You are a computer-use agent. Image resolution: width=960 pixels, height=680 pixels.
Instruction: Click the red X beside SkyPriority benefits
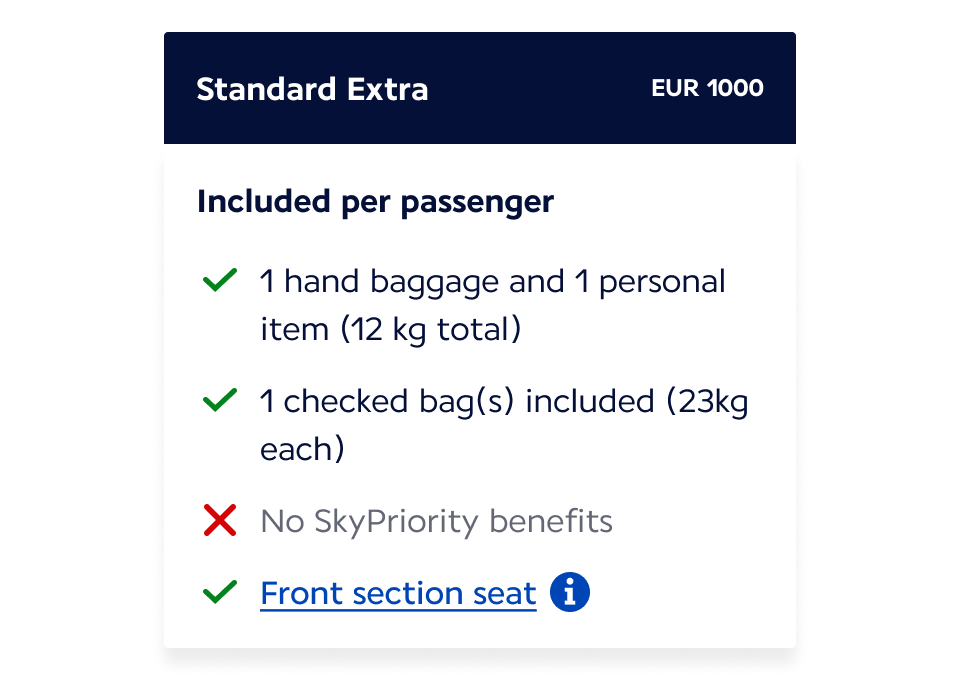(x=219, y=521)
